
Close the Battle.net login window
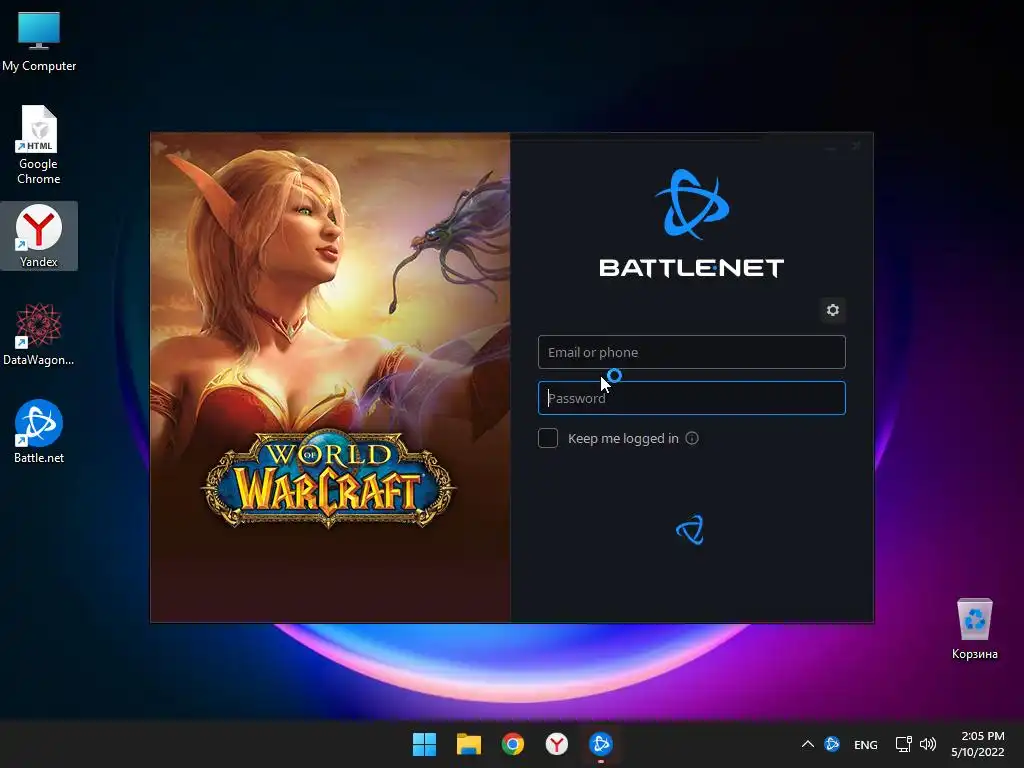point(856,146)
